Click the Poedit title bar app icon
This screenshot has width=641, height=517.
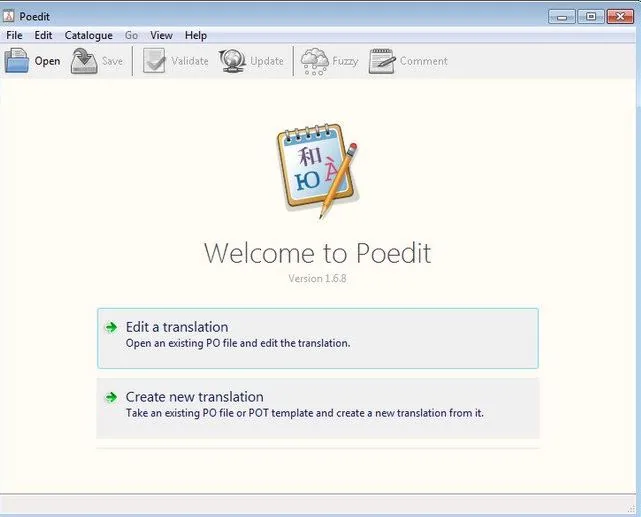[9, 16]
